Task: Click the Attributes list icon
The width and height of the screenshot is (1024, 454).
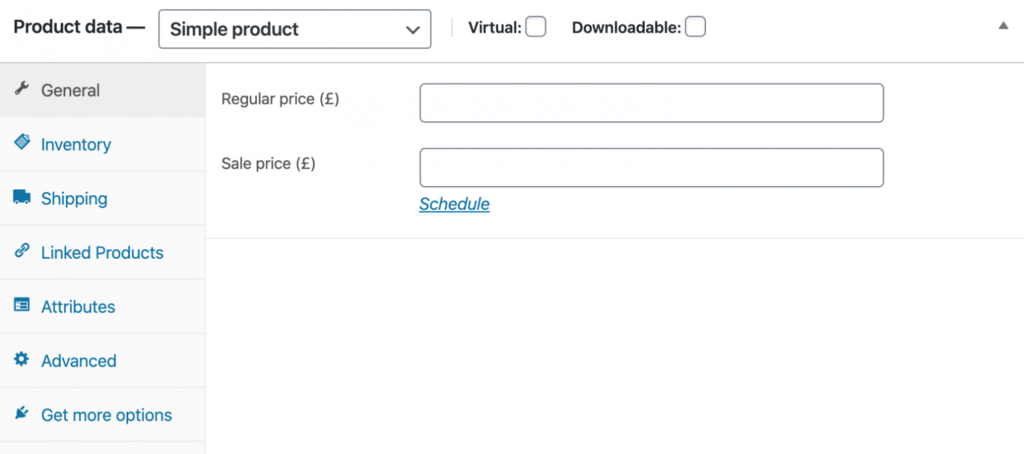Action: coord(22,305)
